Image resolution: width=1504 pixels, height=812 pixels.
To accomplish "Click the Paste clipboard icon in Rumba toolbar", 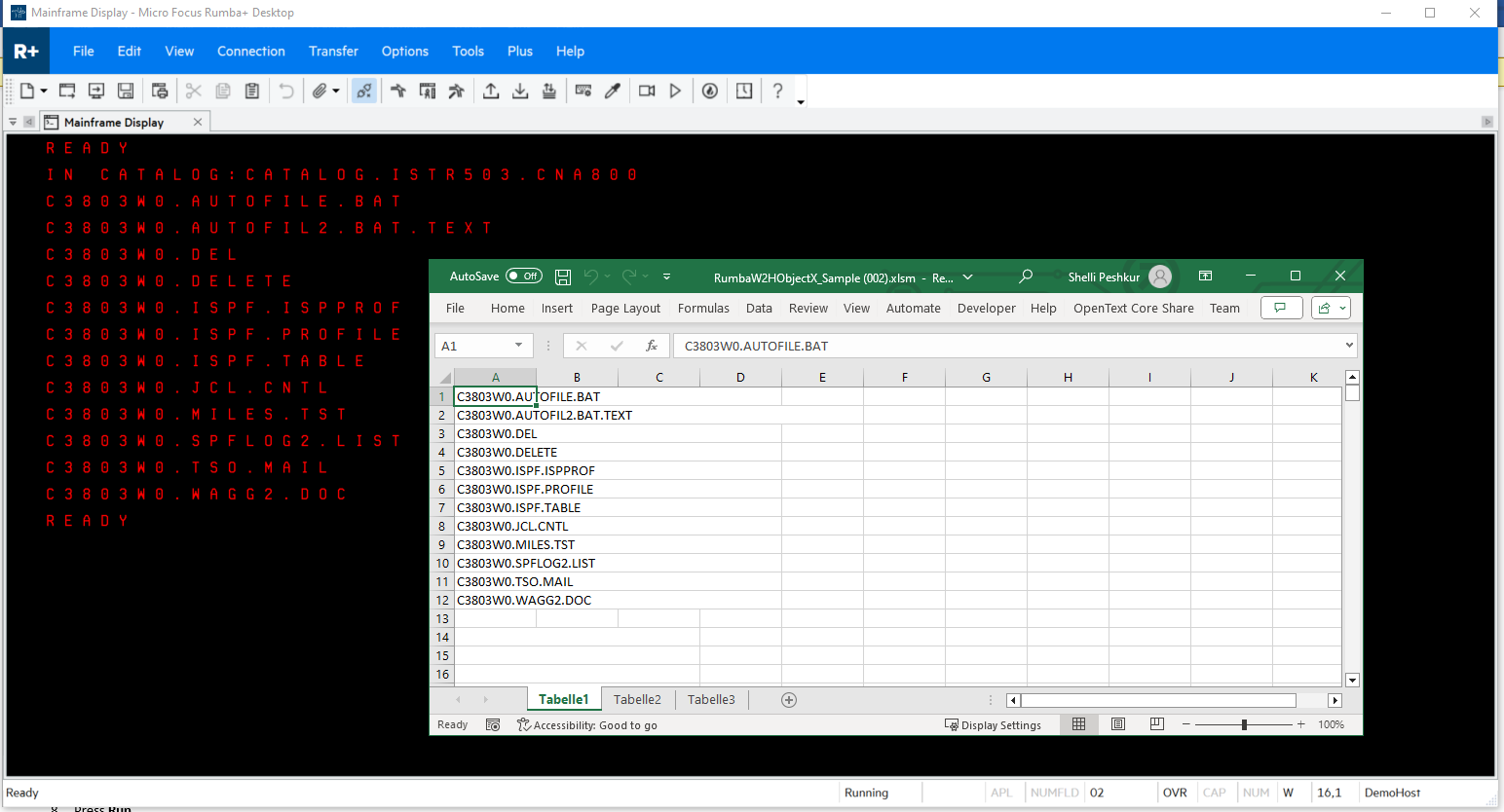I will click(252, 91).
